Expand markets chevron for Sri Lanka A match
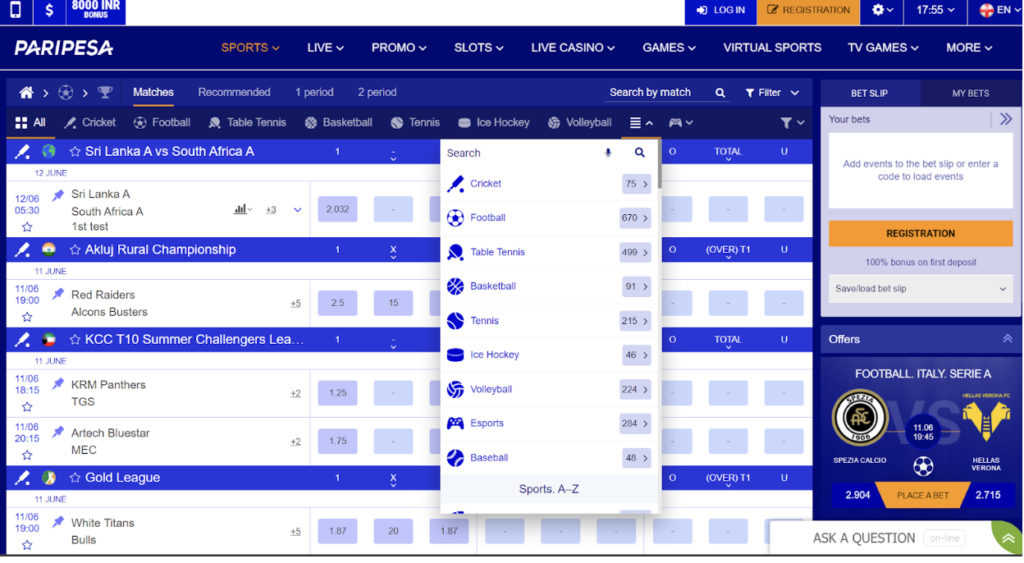 pos(297,210)
